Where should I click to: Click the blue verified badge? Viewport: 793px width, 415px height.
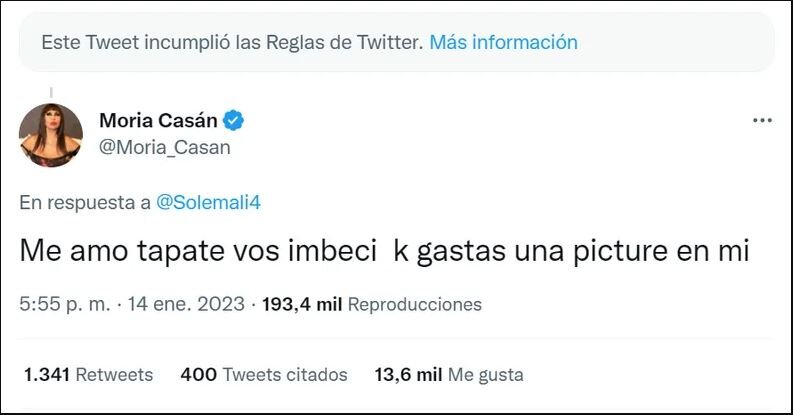[234, 121]
